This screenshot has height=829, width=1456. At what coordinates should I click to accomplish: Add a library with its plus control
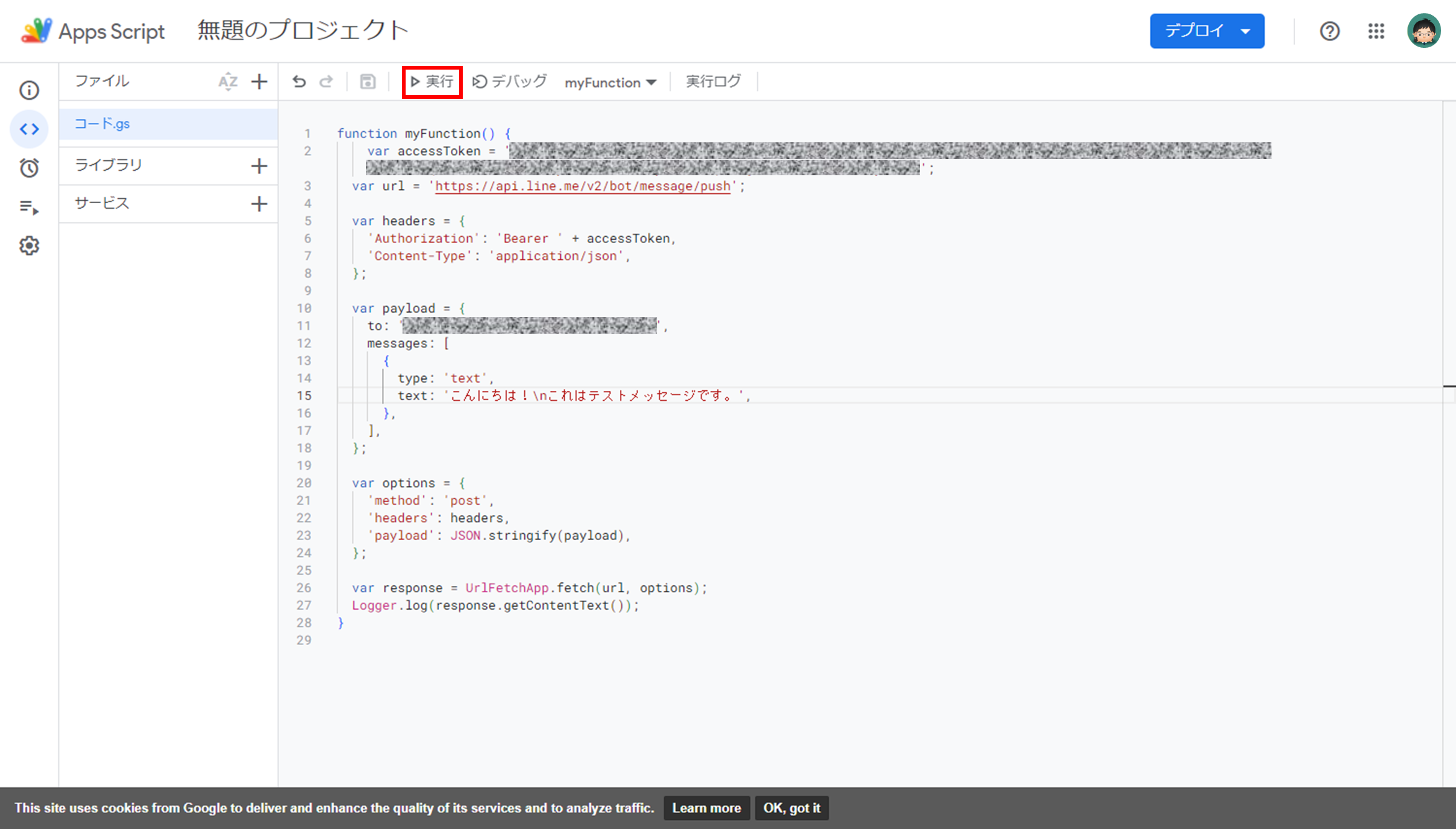pos(260,165)
